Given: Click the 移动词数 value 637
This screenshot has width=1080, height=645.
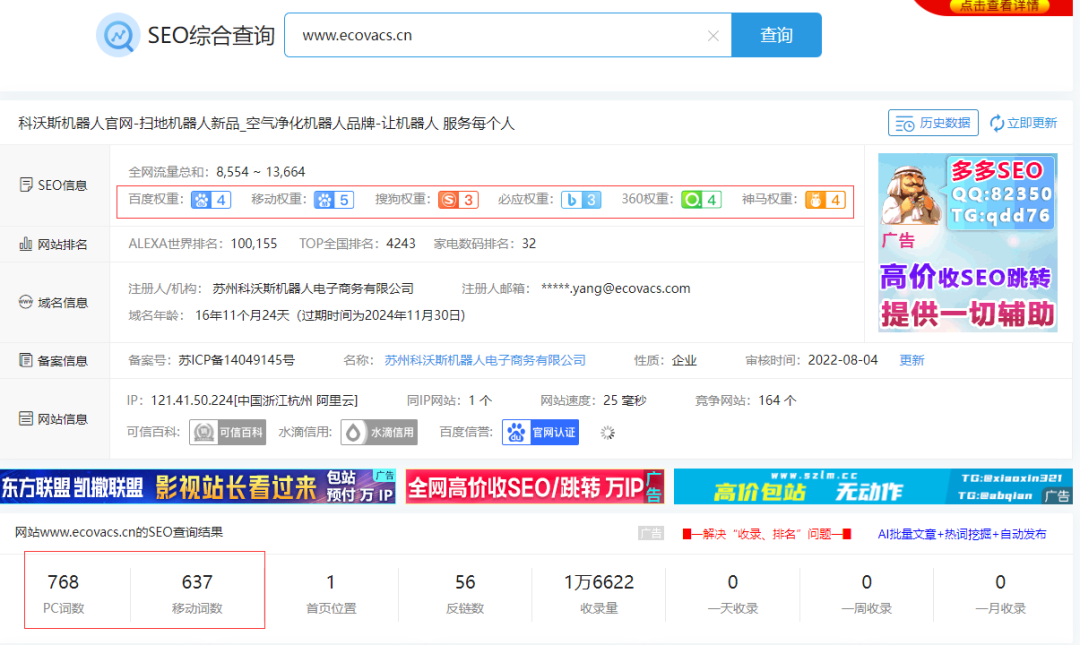Looking at the screenshot, I should coord(197,582).
